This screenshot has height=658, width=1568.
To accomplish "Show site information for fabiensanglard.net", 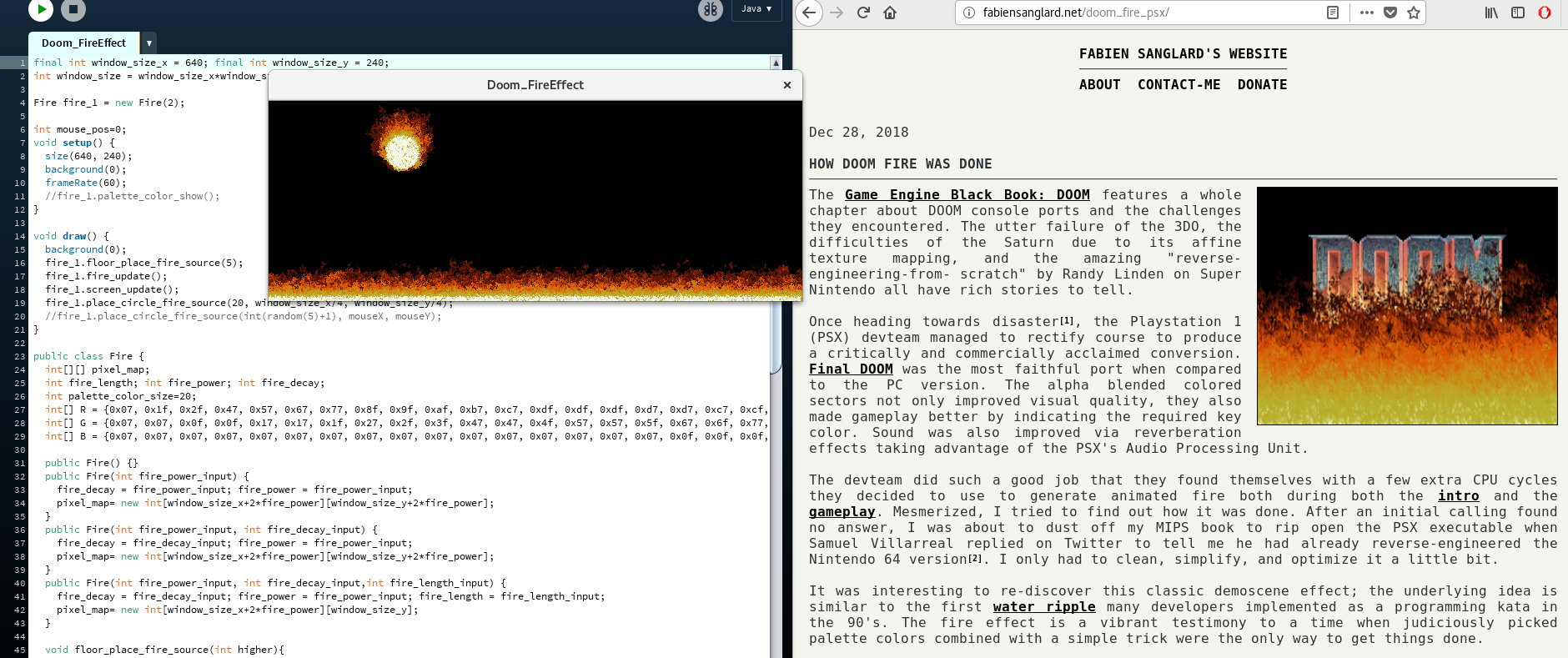I will point(968,13).
